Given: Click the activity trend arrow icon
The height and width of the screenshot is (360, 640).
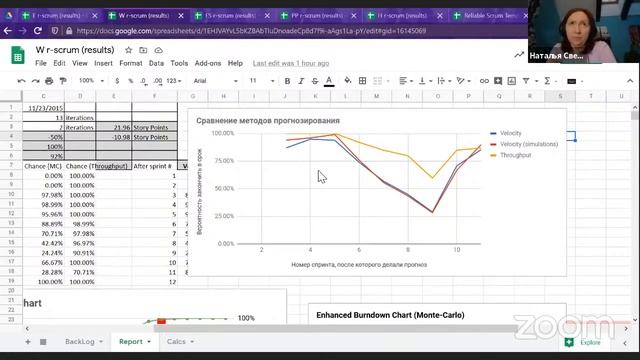Looking at the screenshot, I should [519, 55].
